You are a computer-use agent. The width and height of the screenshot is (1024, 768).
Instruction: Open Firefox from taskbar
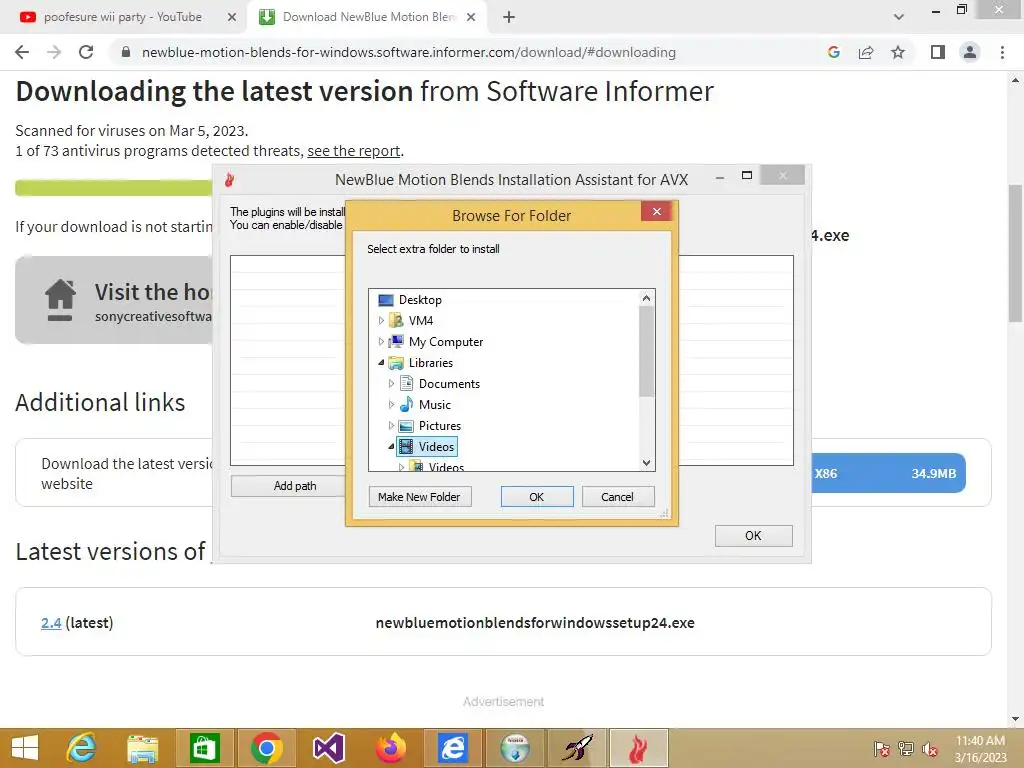391,748
